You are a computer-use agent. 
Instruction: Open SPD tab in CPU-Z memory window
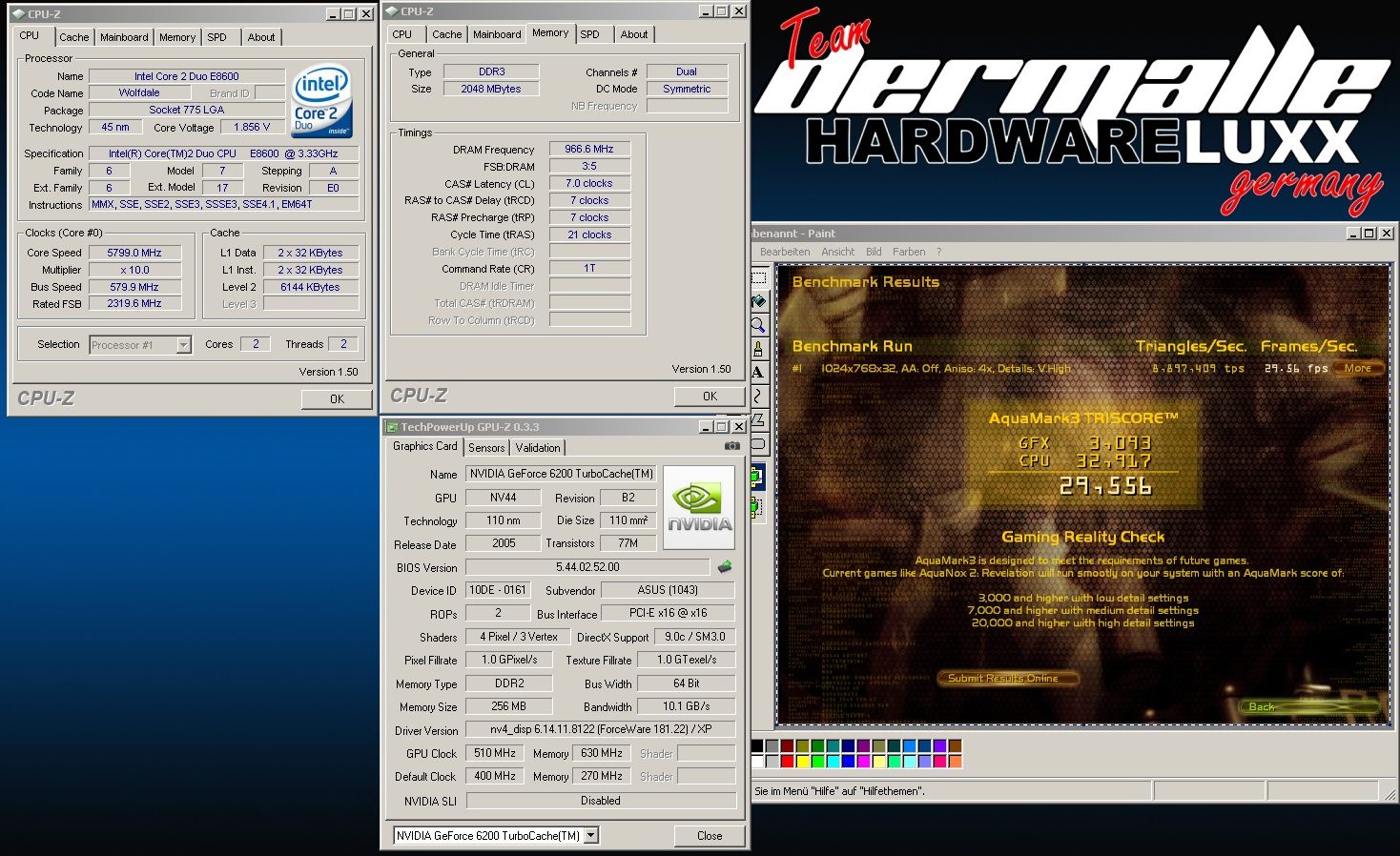[590, 34]
